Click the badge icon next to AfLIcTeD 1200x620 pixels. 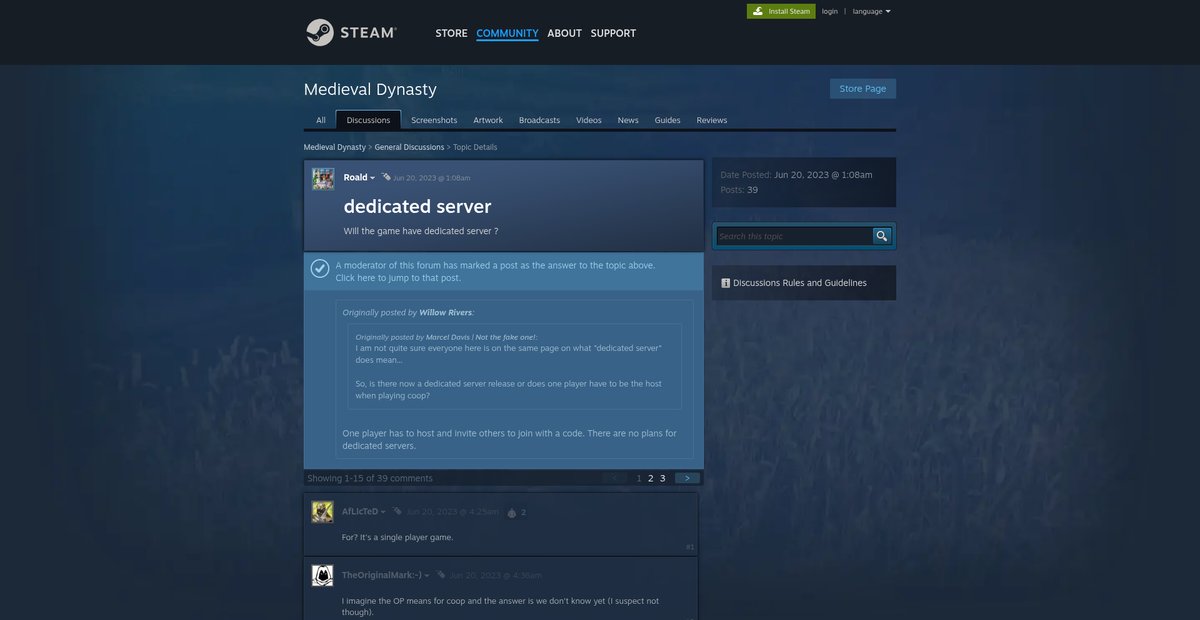[397, 511]
